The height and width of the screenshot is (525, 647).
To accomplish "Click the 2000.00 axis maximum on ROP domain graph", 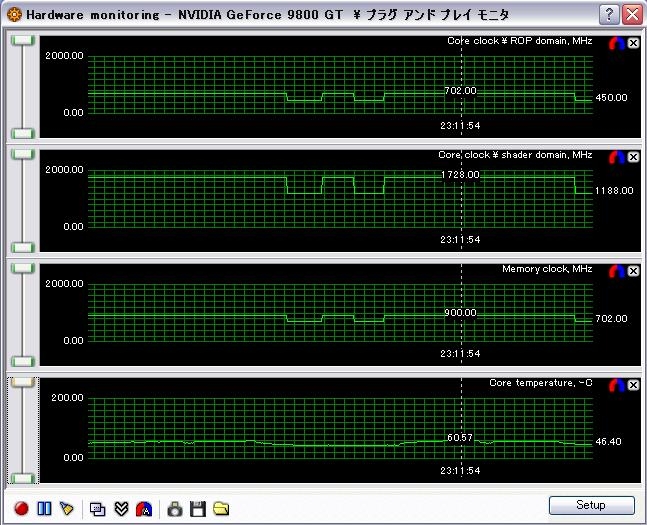I will pyautogui.click(x=64, y=56).
